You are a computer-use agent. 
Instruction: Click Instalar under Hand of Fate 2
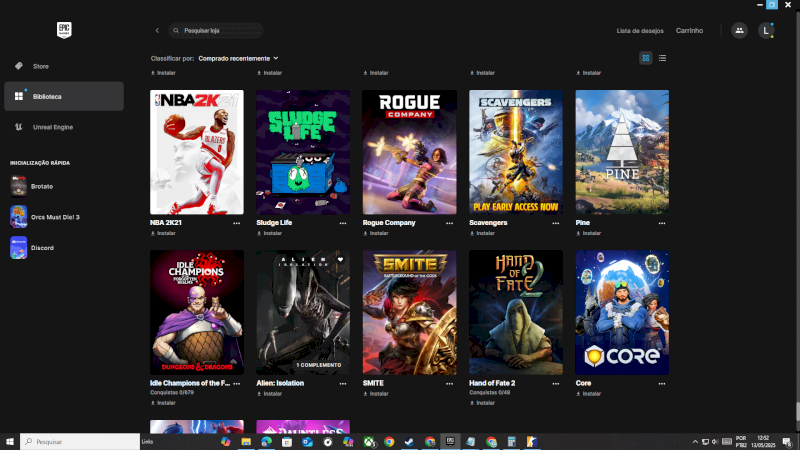(482, 403)
